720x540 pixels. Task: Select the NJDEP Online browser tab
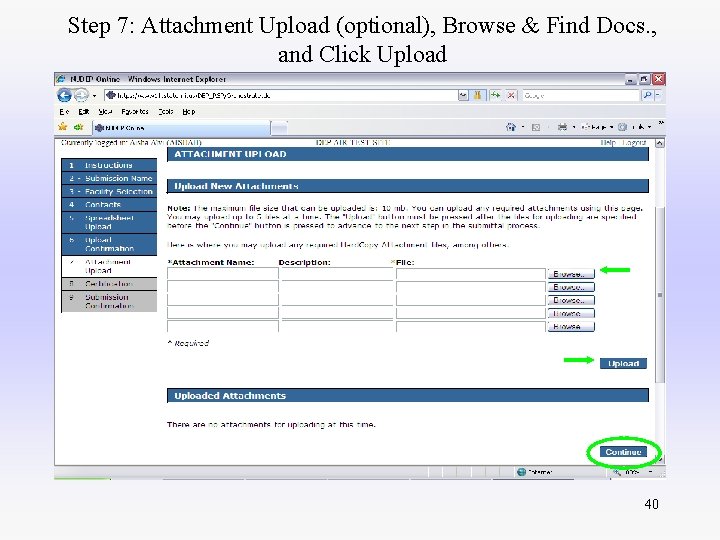pos(181,128)
